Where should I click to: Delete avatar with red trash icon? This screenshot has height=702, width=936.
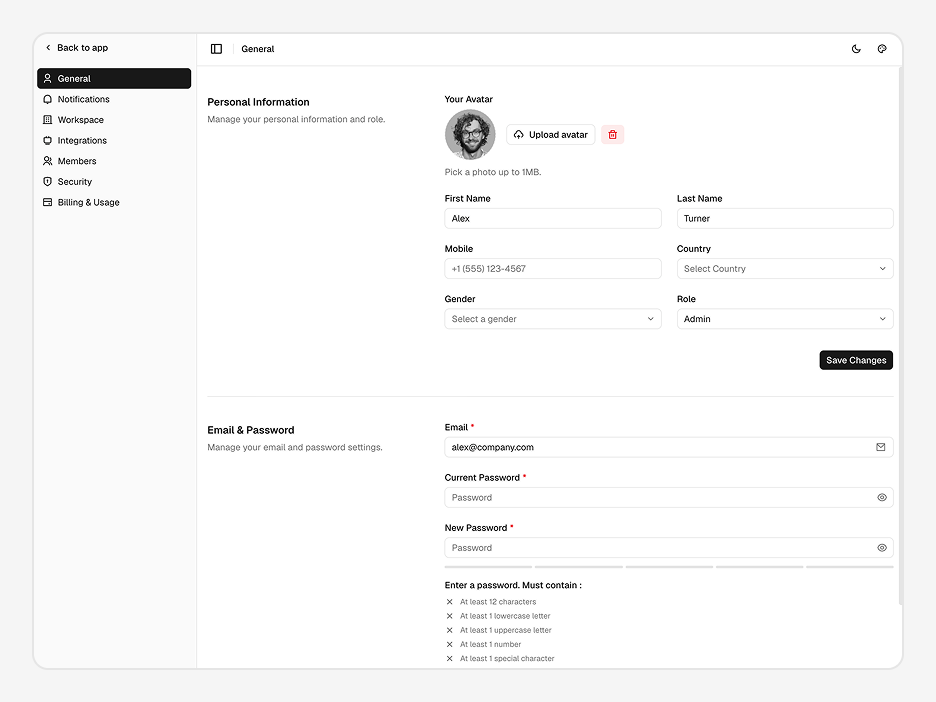[x=612, y=135]
